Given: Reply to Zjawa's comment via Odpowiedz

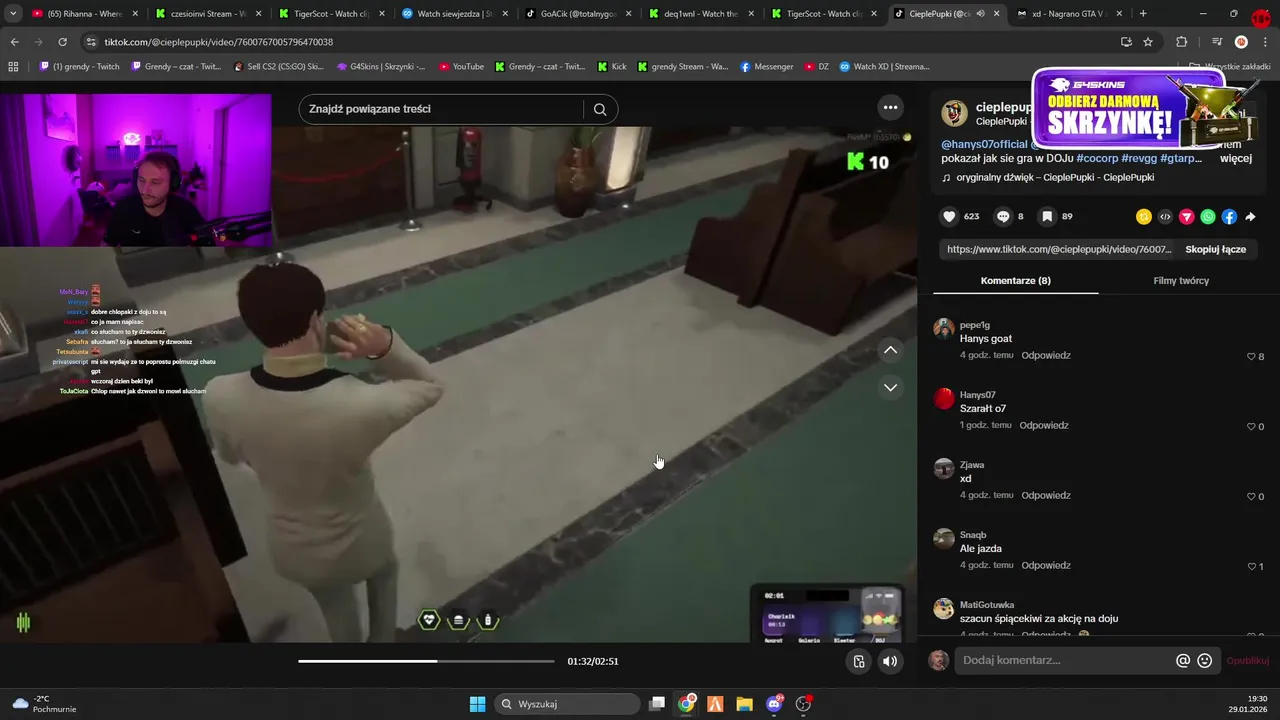Looking at the screenshot, I should tap(1045, 496).
